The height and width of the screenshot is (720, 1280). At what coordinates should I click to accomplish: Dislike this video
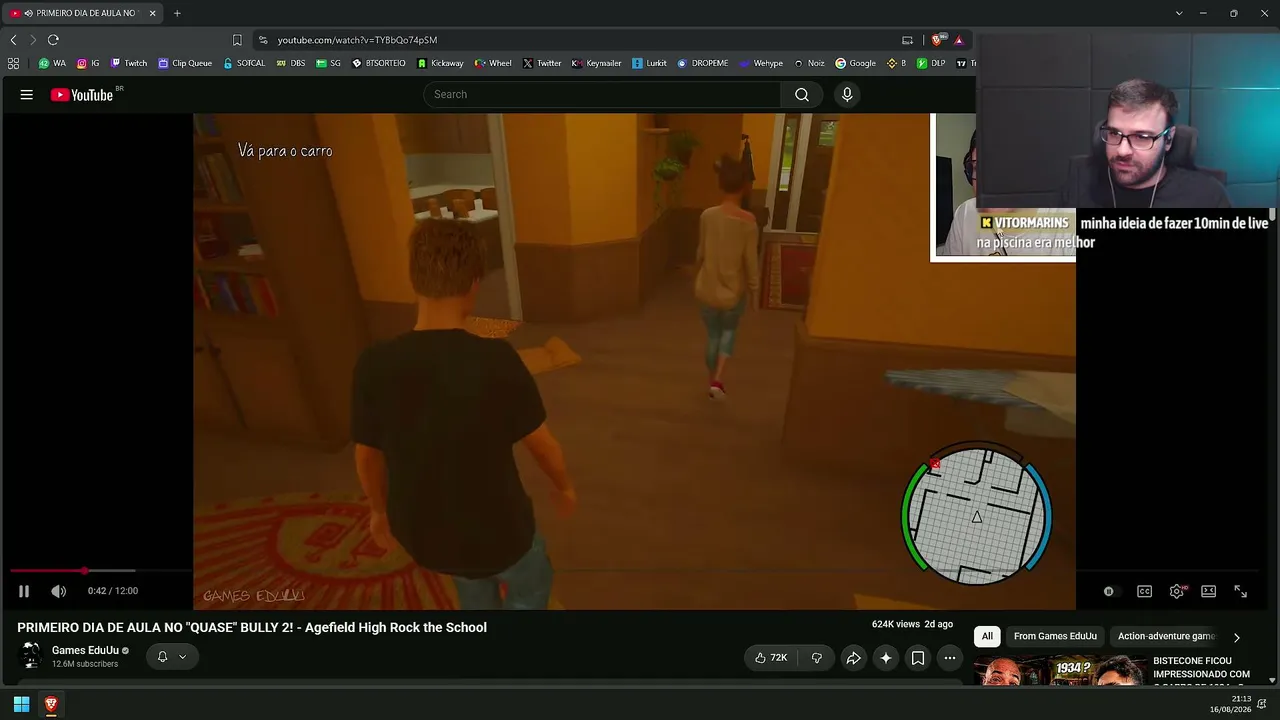(x=817, y=658)
